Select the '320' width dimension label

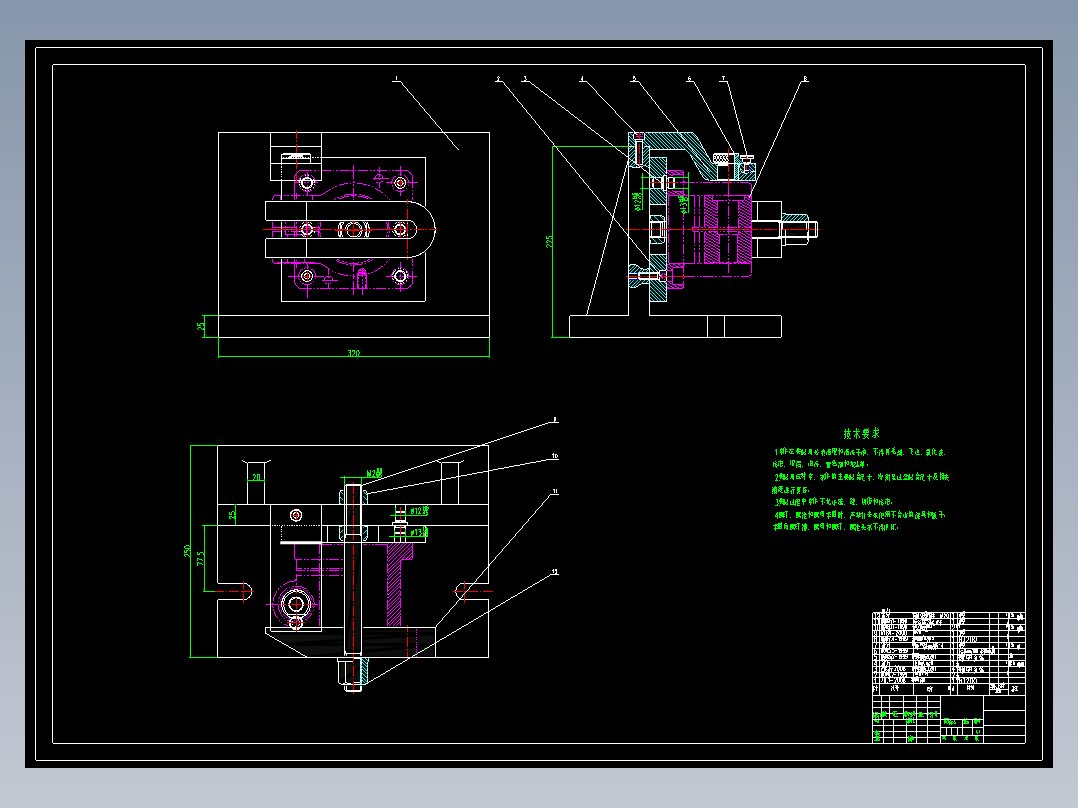coord(353,353)
